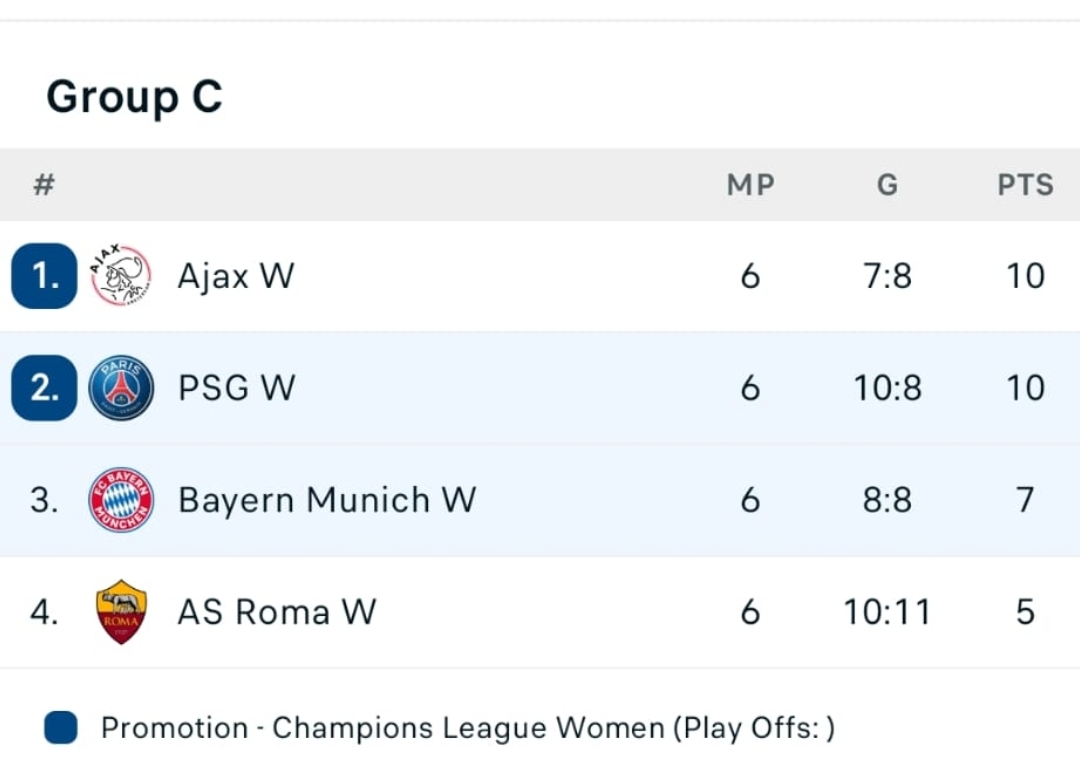The image size is (1080, 770).
Task: Open the PSG W team page
Action: (x=237, y=388)
